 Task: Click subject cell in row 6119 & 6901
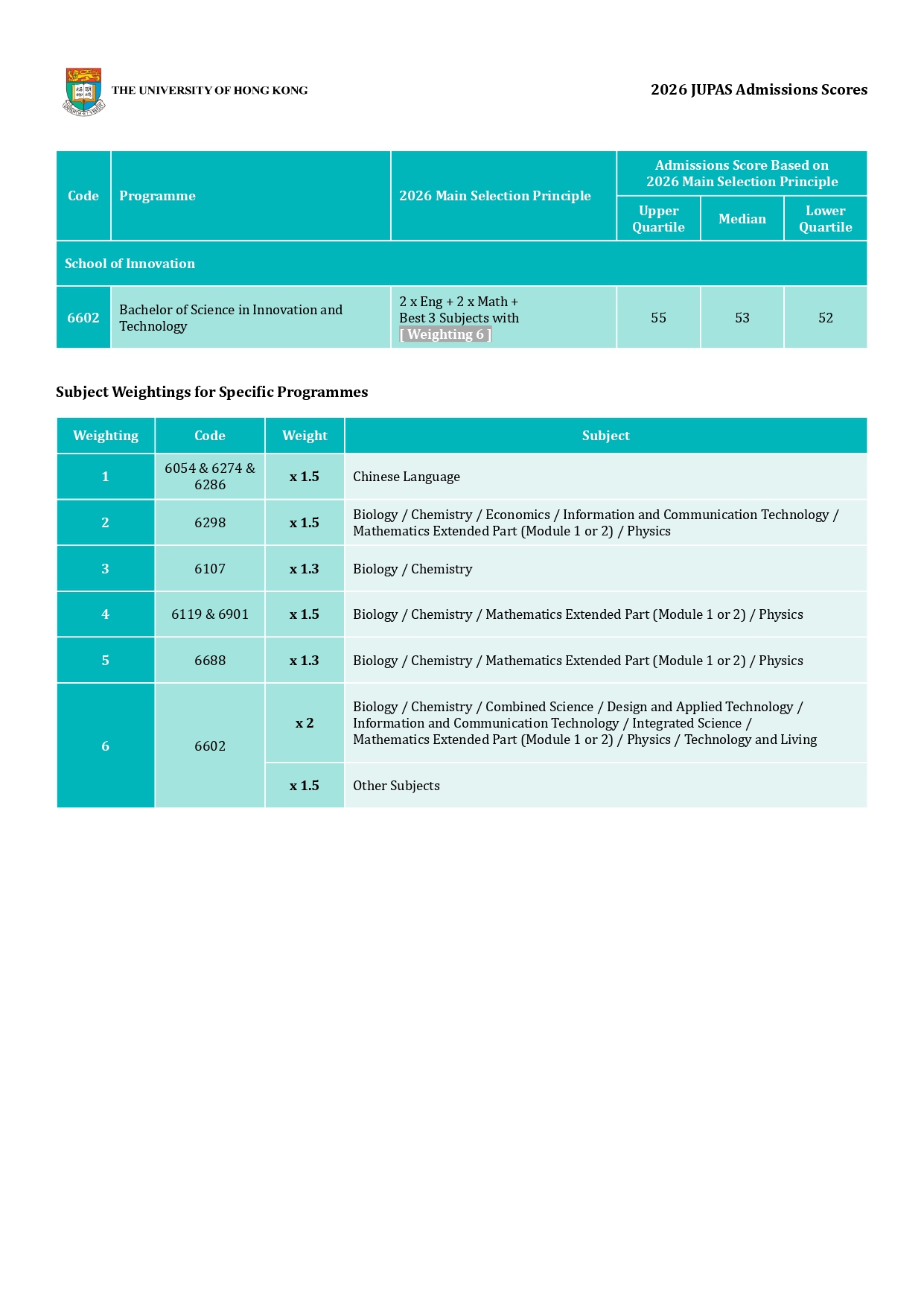tap(606, 614)
